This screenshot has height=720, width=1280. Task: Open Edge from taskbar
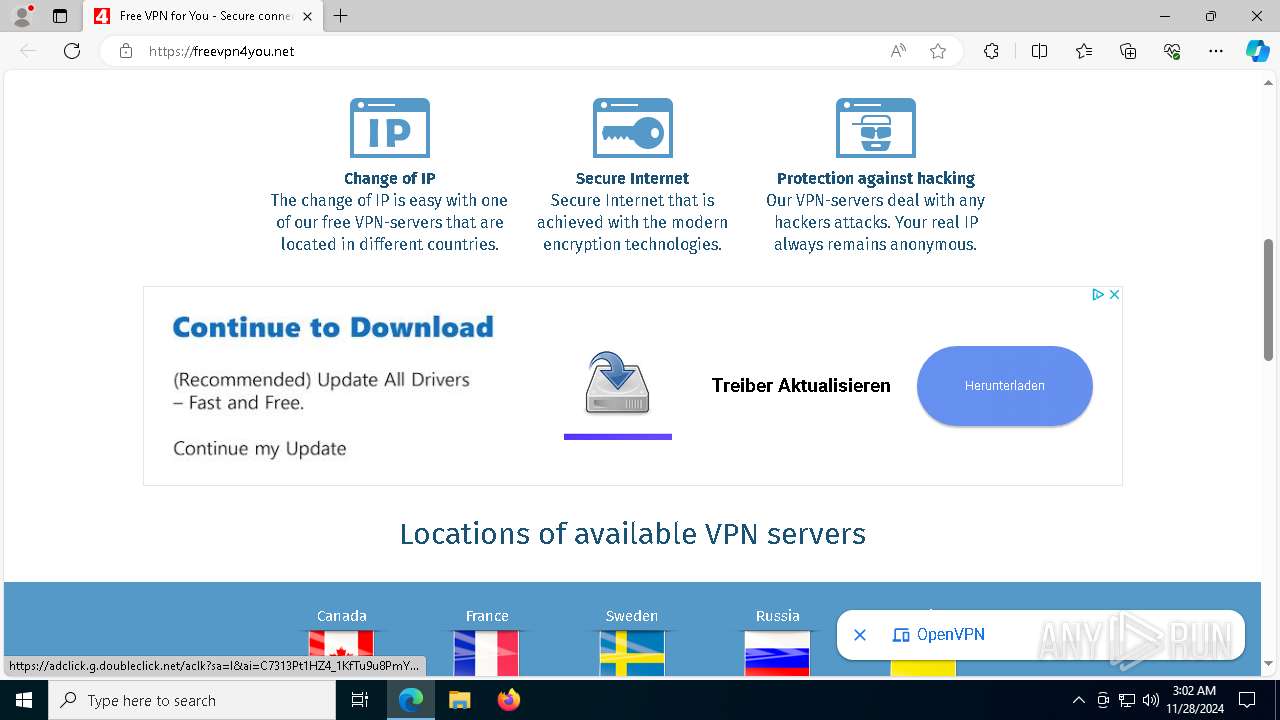(x=411, y=700)
